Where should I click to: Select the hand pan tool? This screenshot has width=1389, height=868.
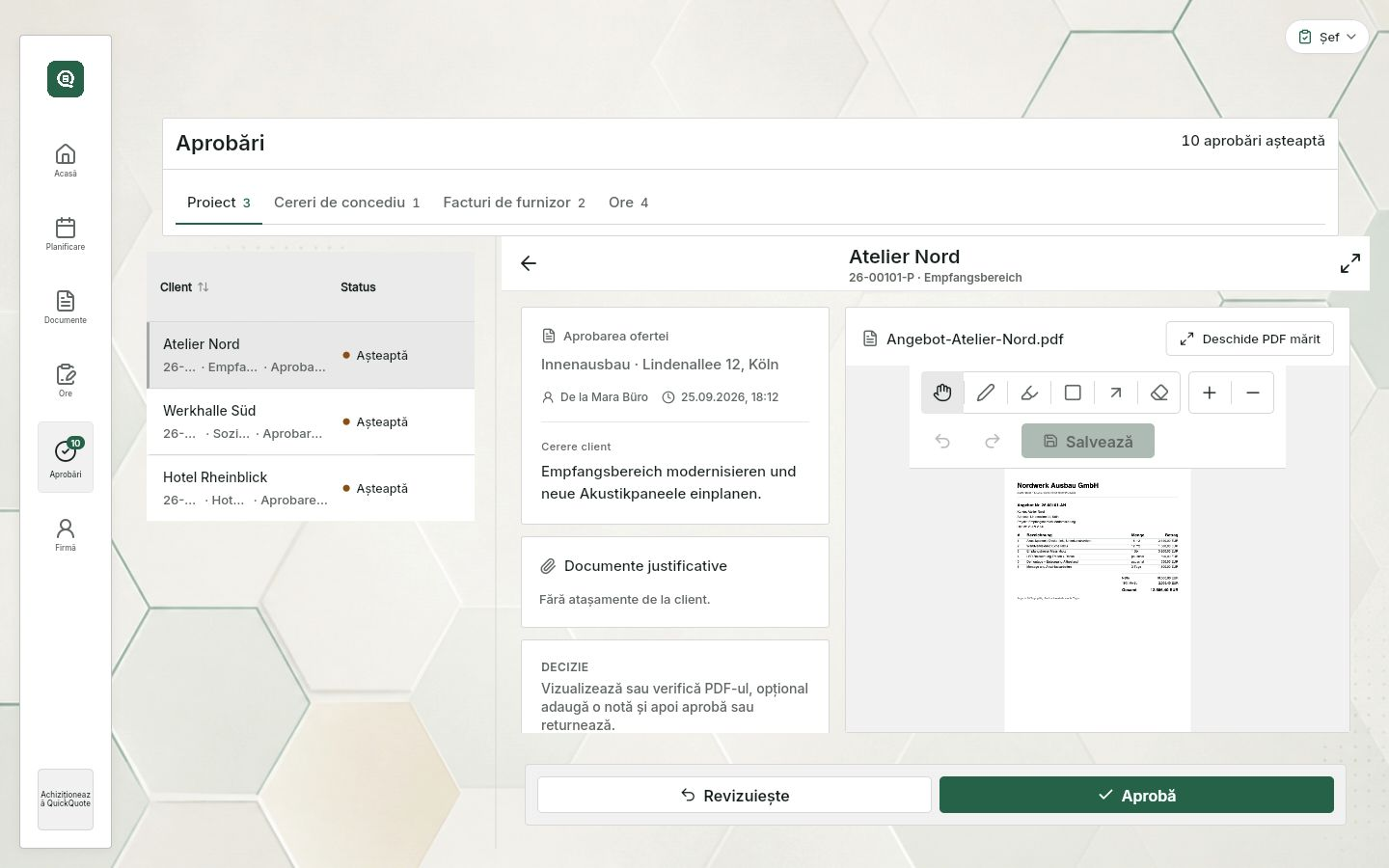click(942, 393)
